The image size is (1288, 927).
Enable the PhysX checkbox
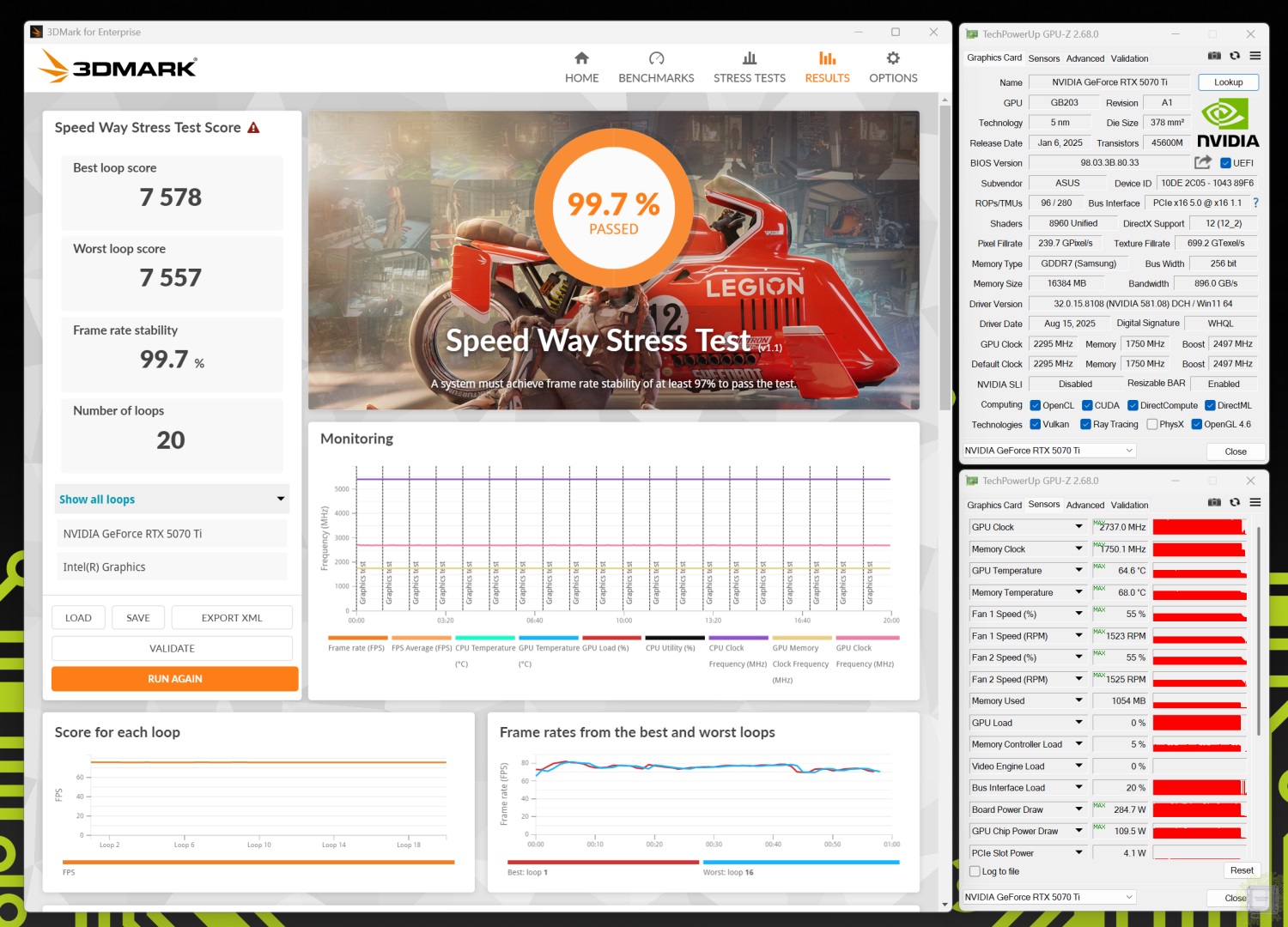(x=1152, y=424)
